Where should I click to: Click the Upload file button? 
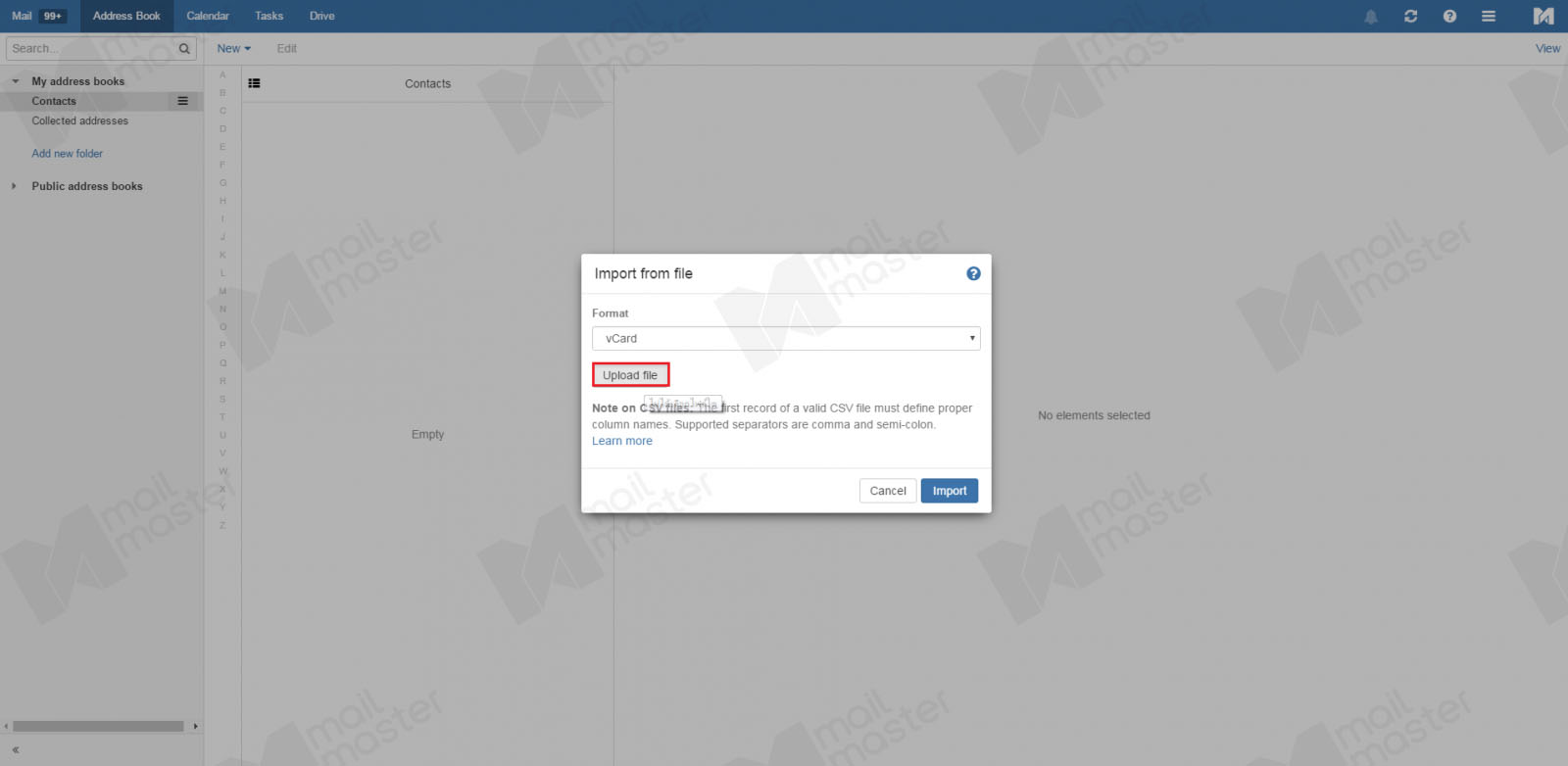pos(630,375)
